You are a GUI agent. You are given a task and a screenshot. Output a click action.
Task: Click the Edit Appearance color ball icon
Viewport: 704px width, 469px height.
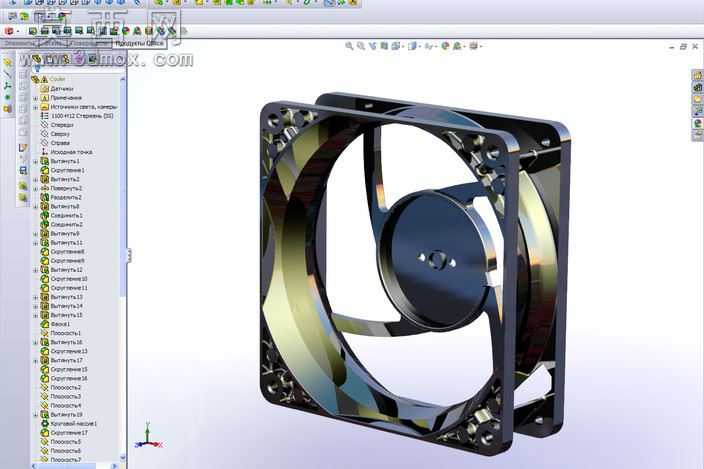click(445, 46)
